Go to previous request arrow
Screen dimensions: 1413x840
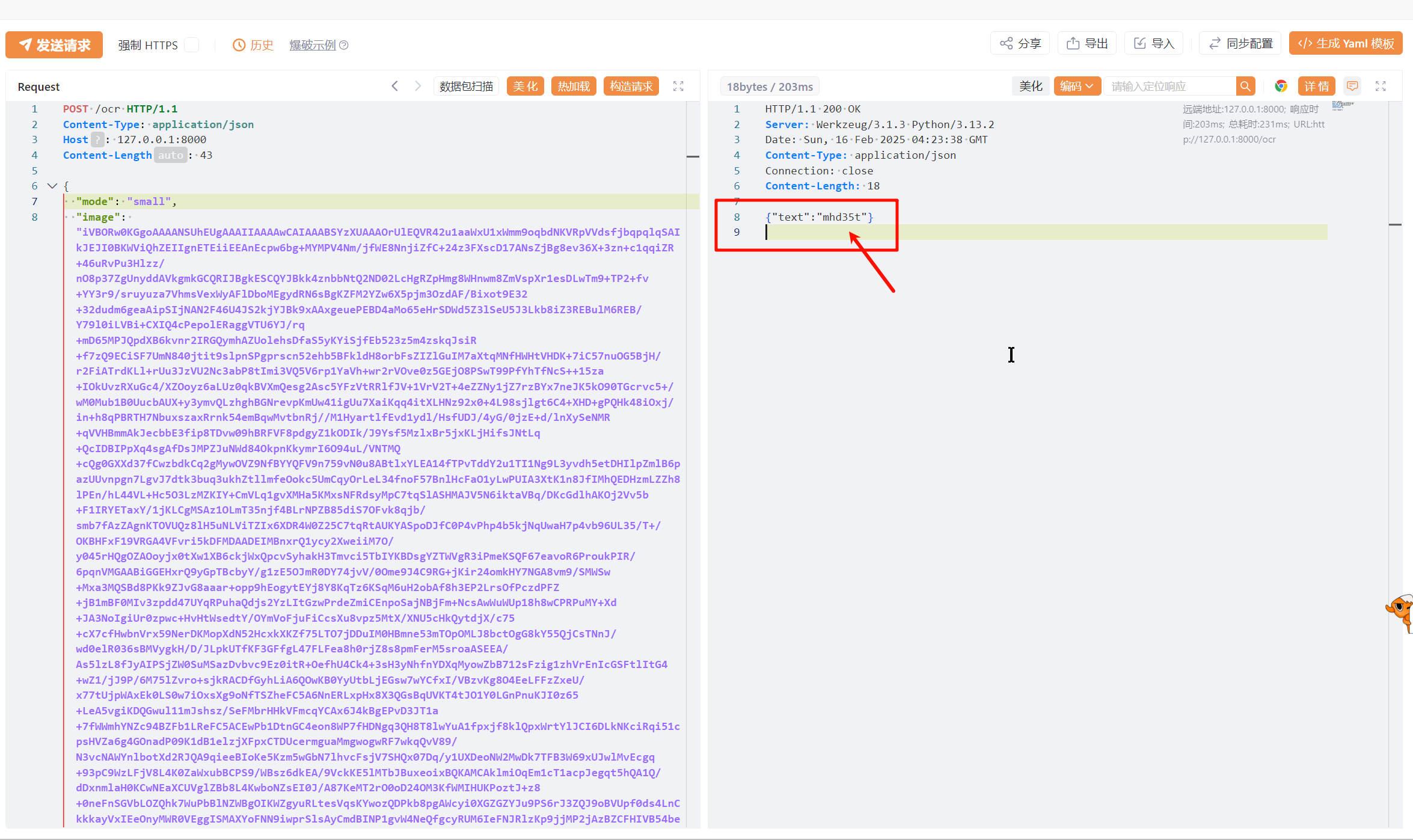(395, 86)
